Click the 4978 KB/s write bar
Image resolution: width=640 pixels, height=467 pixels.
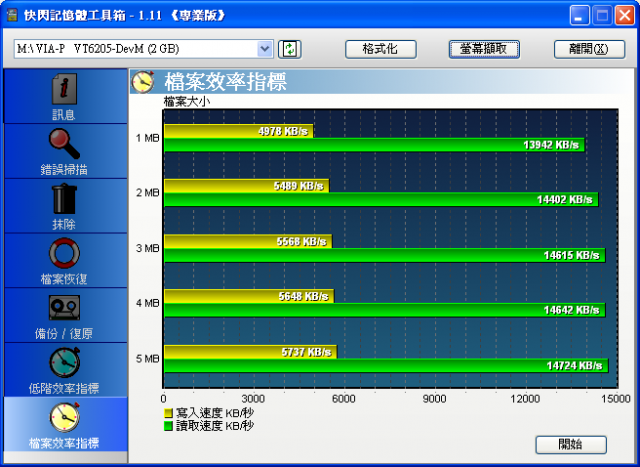pyautogui.click(x=238, y=131)
